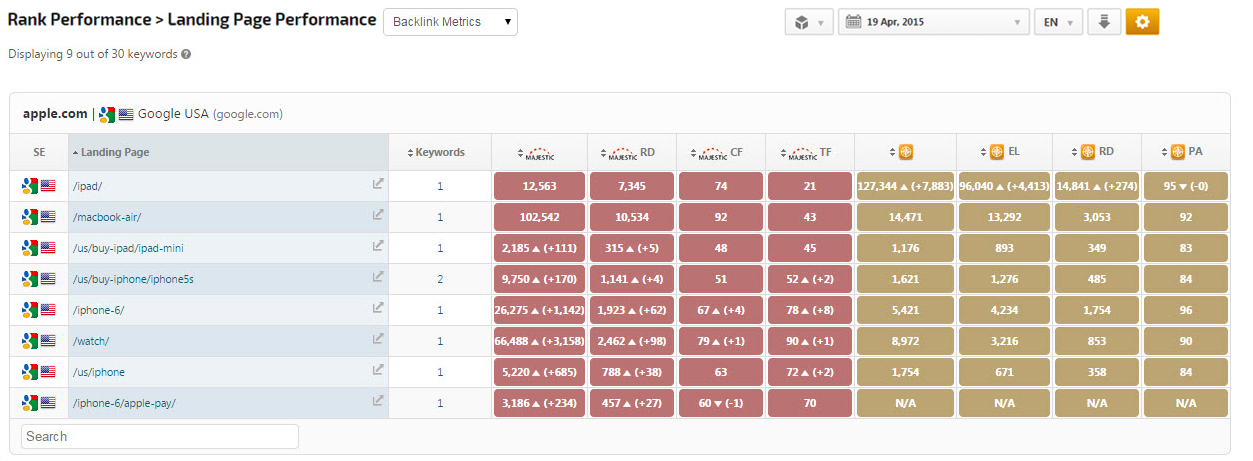1253x461 pixels.
Task: Click Google icon in /us/iphone row
Action: pos(29,372)
